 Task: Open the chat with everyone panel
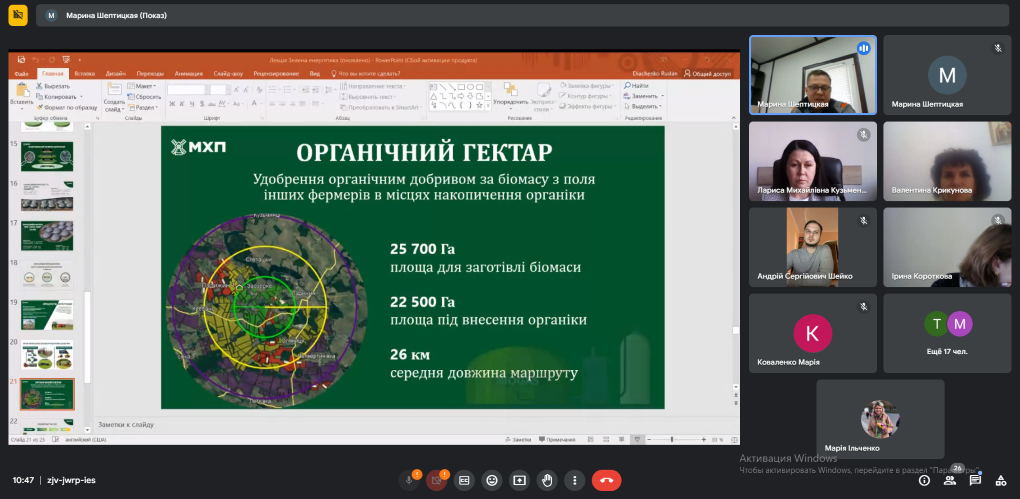click(x=975, y=480)
